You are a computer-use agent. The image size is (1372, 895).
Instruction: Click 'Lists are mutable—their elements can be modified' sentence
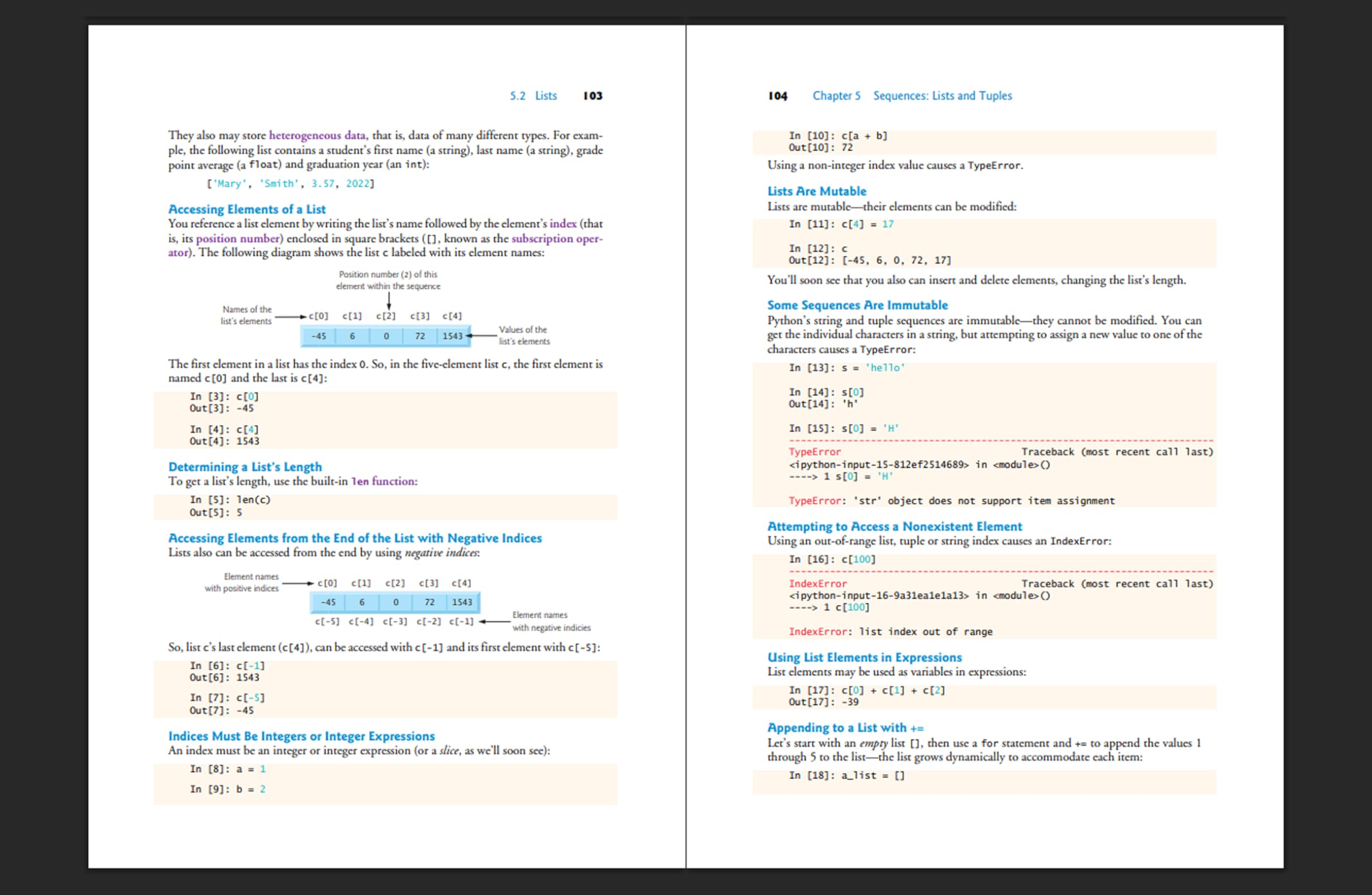click(892, 206)
